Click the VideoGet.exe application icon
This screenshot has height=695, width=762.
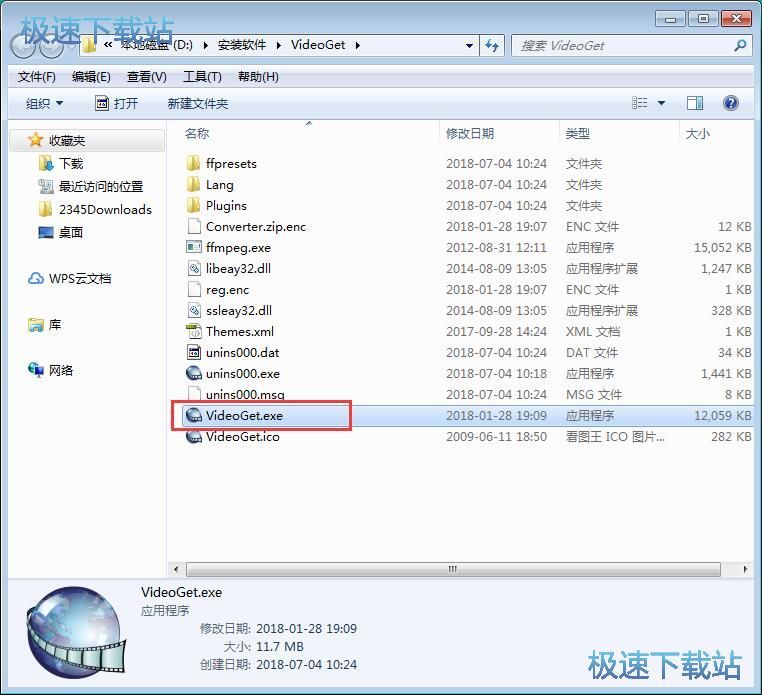pos(194,416)
